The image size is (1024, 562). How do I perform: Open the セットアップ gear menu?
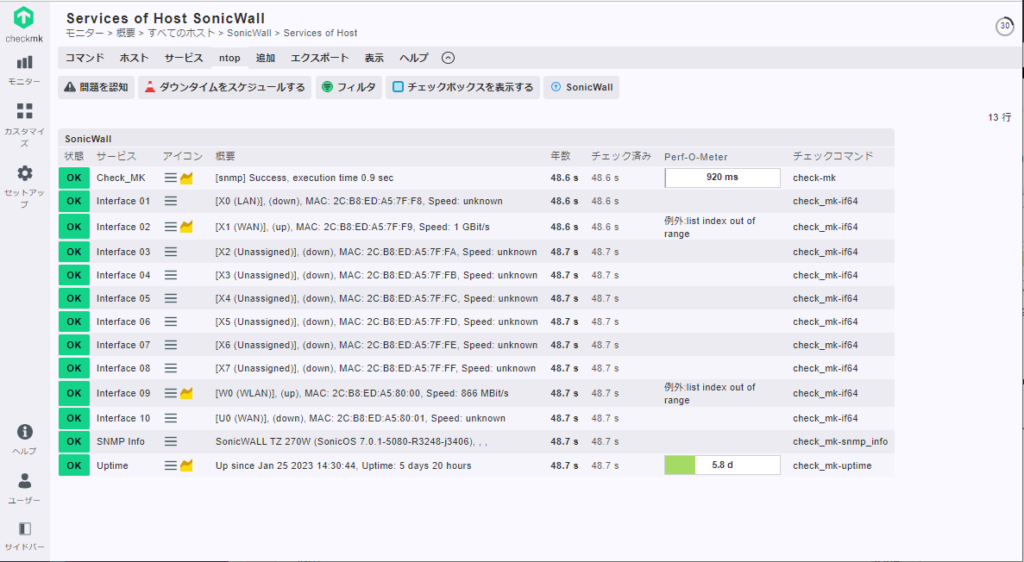tap(24, 185)
